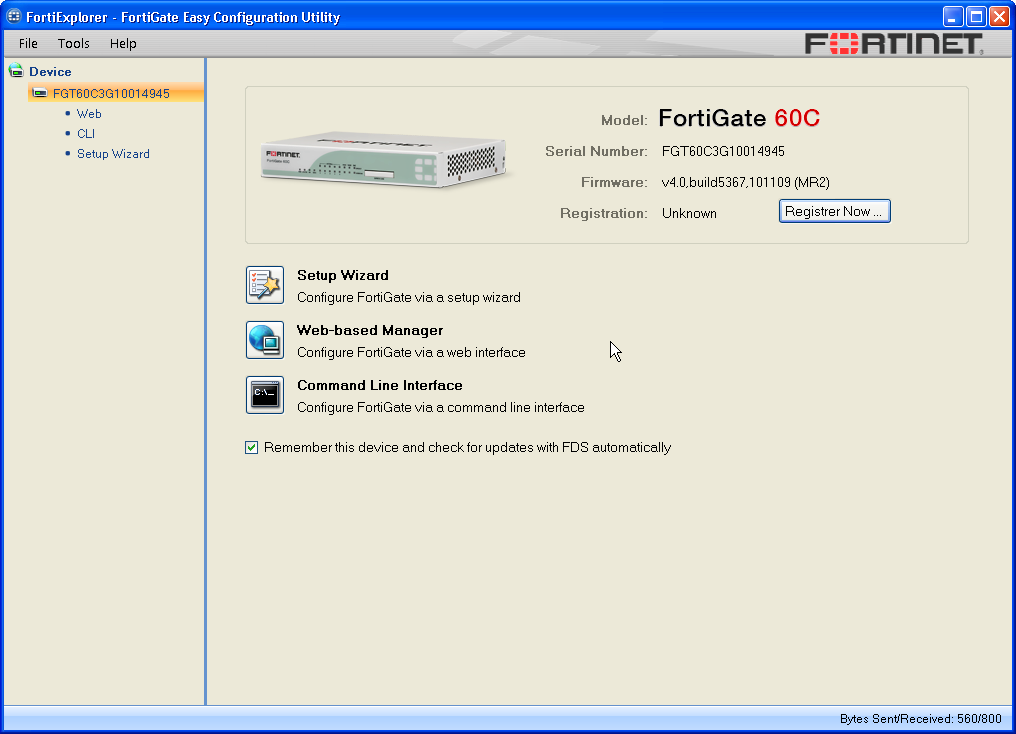This screenshot has width=1016, height=734.
Task: Click firmware version v4.0,build5367,101109 (MR2)
Action: click(x=745, y=183)
